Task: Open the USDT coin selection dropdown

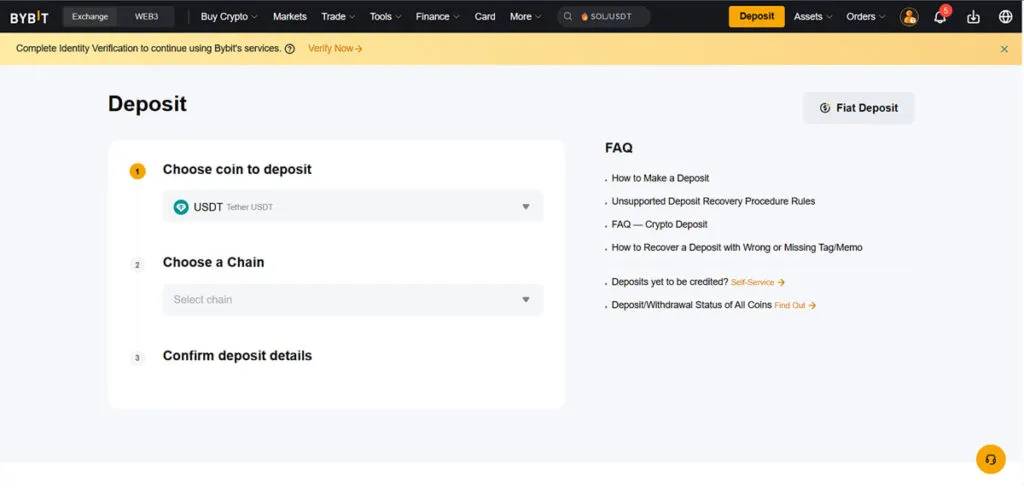Action: pyautogui.click(x=353, y=207)
